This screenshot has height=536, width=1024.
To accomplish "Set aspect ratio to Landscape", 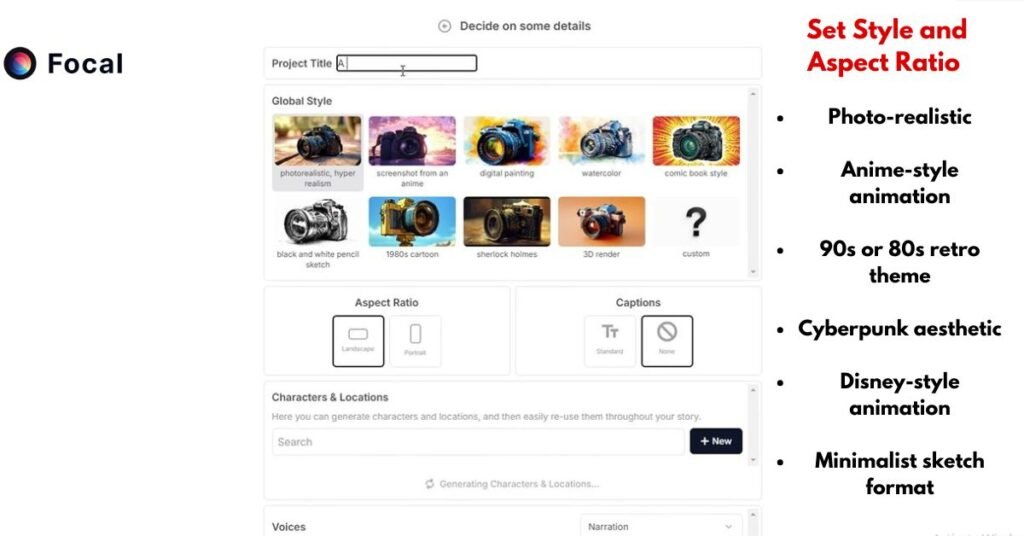I will coord(358,340).
